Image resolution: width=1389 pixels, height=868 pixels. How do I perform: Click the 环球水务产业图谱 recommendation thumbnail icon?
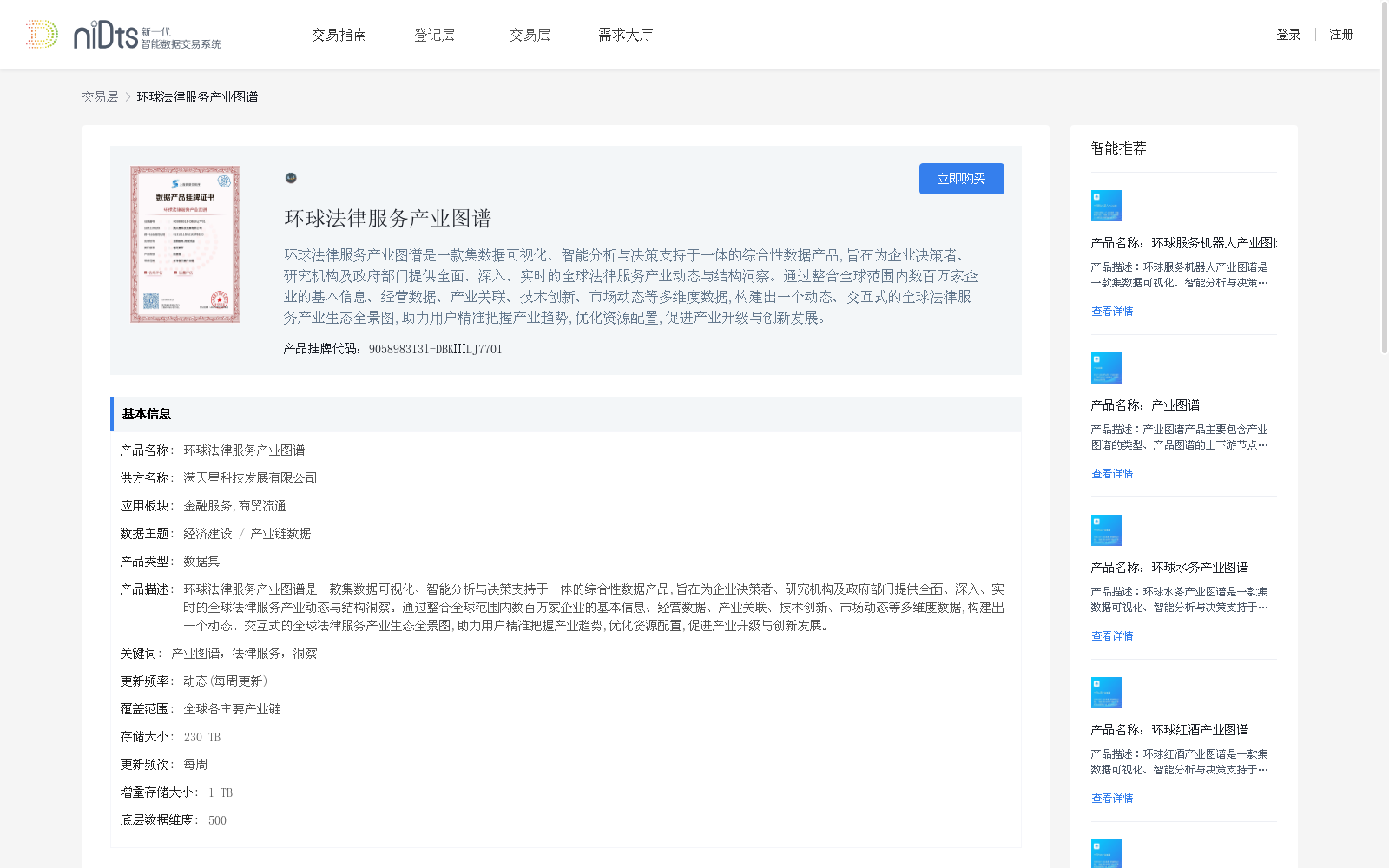point(1107,530)
